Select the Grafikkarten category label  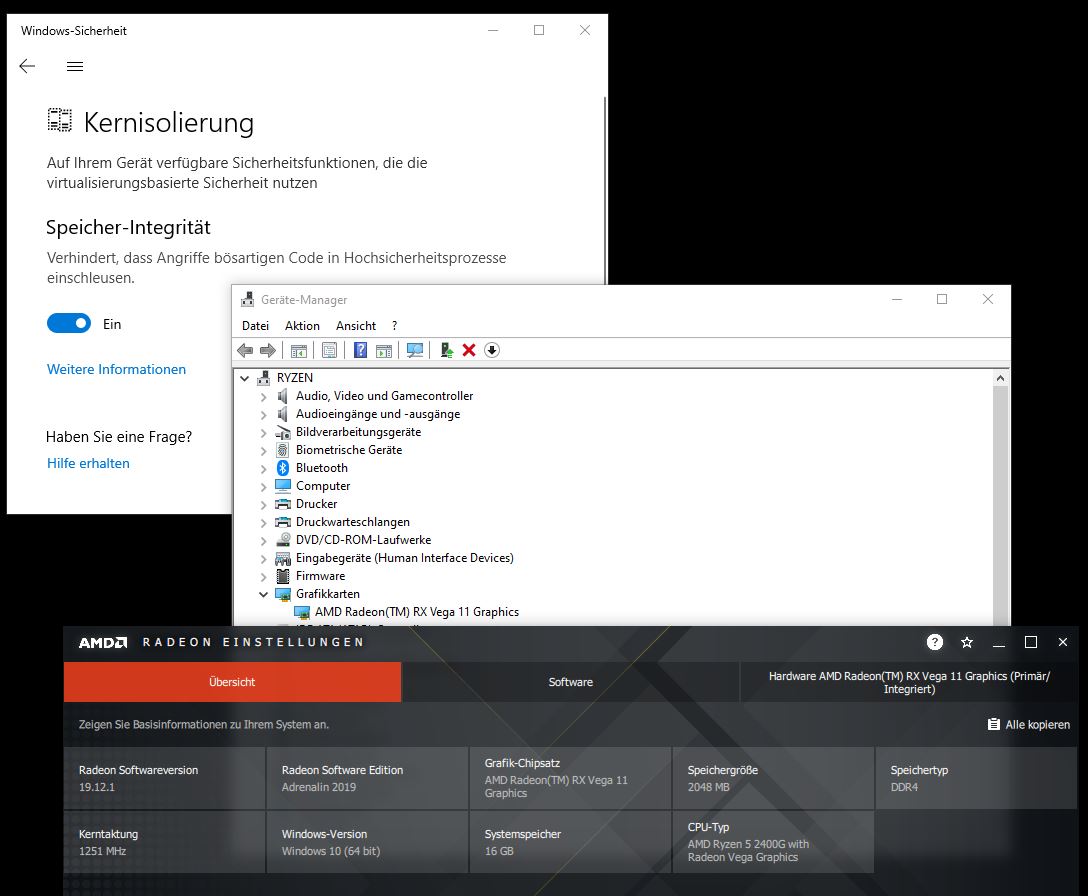click(328, 594)
